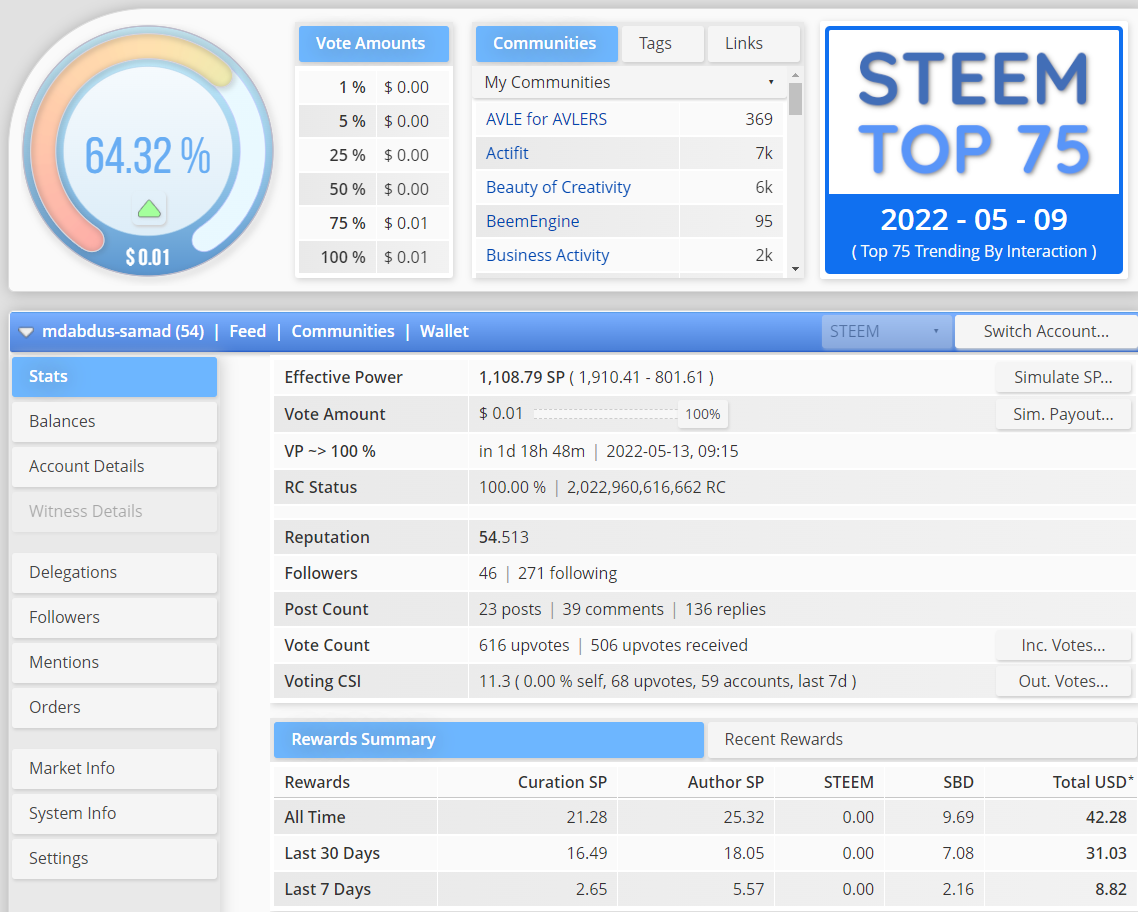Image resolution: width=1138 pixels, height=912 pixels.
Task: Open Mentions in the sidebar
Action: [115, 662]
